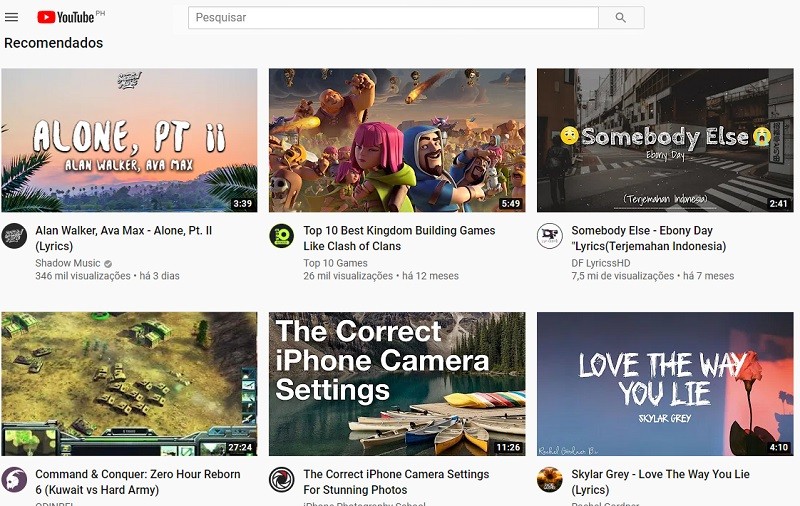Open title Command & Conquer: Zero Hour Reborn

click(x=138, y=482)
